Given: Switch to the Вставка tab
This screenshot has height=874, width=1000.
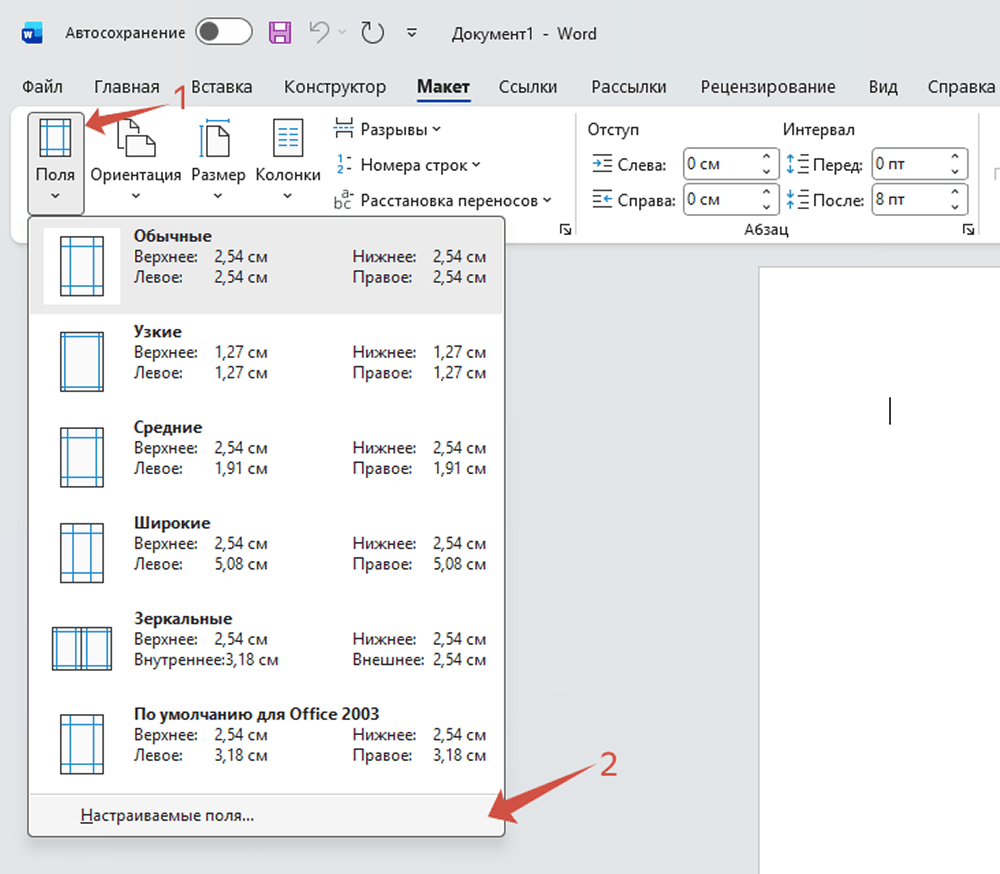Looking at the screenshot, I should pos(221,87).
